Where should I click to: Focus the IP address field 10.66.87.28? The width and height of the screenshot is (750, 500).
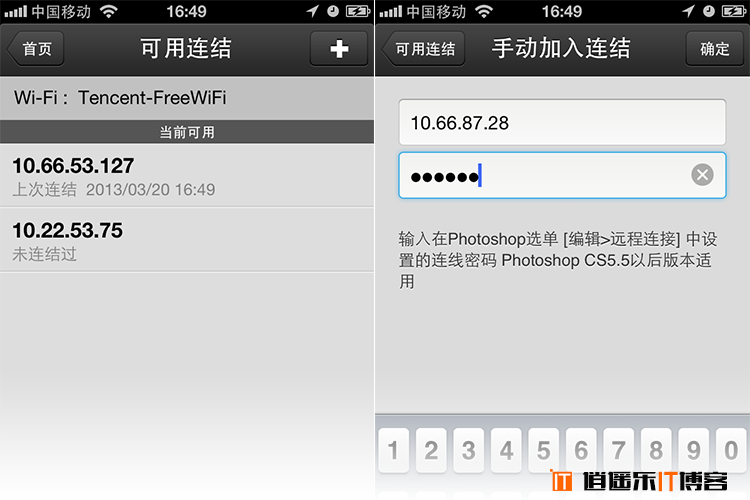coord(562,122)
